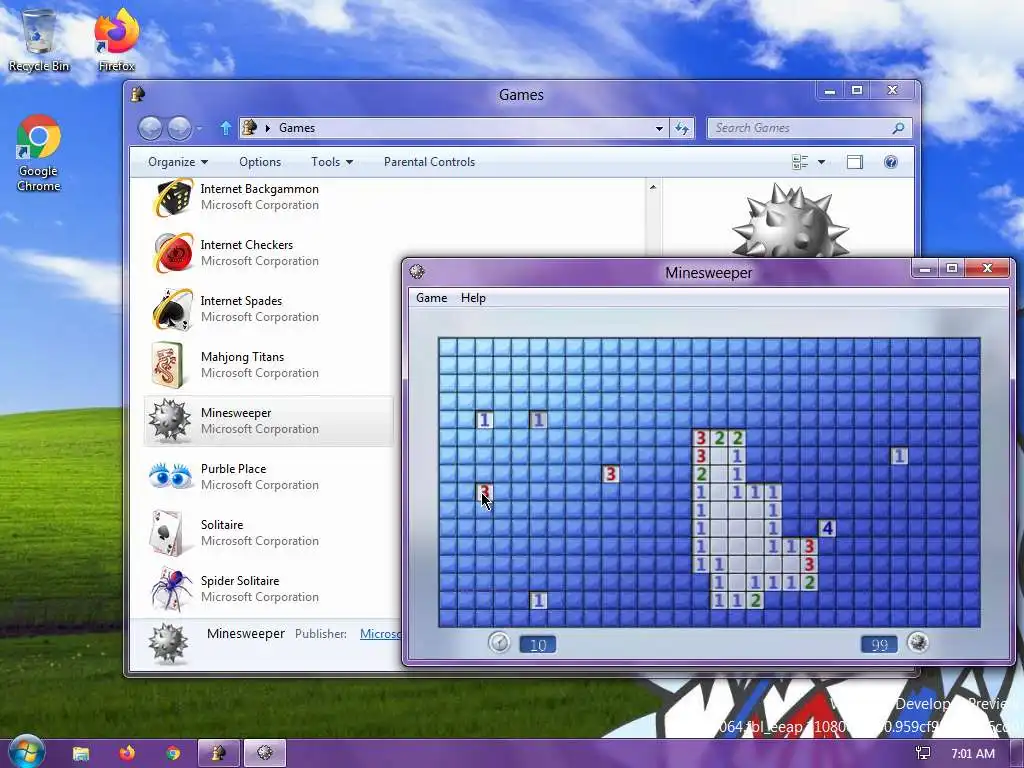The height and width of the screenshot is (768, 1024).
Task: Select the Solitaire cards icon
Action: [x=167, y=533]
